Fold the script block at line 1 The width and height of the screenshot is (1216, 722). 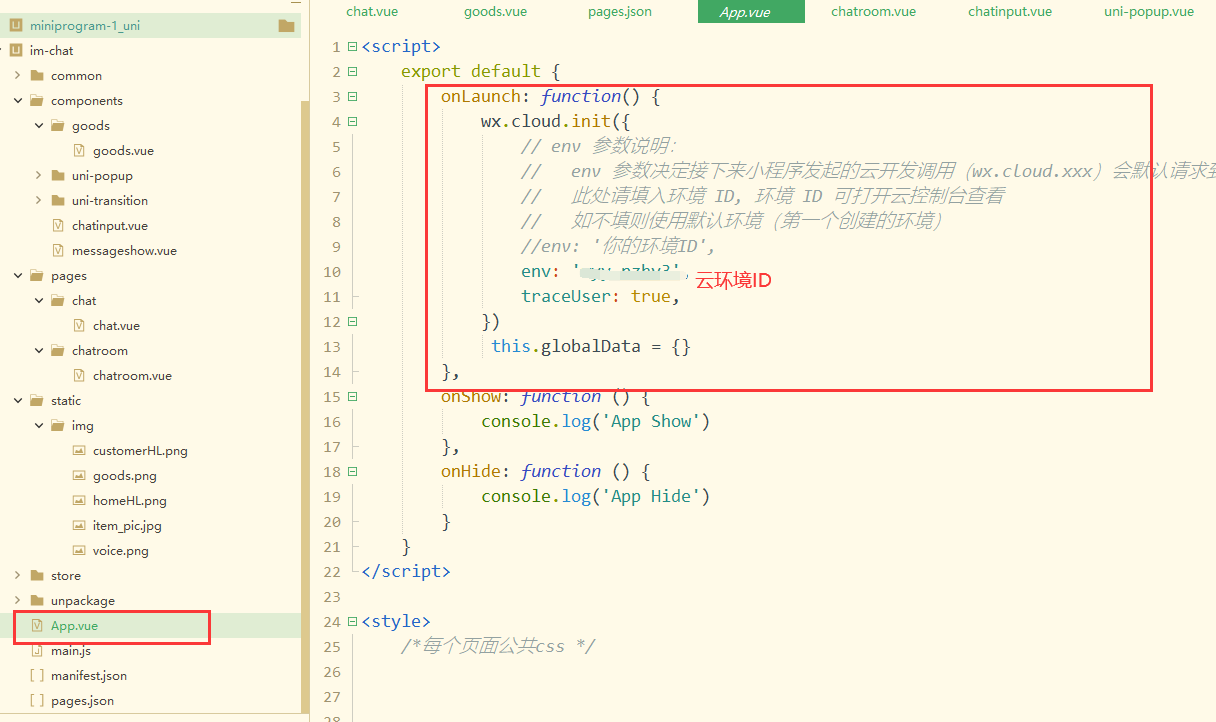[x=351, y=46]
